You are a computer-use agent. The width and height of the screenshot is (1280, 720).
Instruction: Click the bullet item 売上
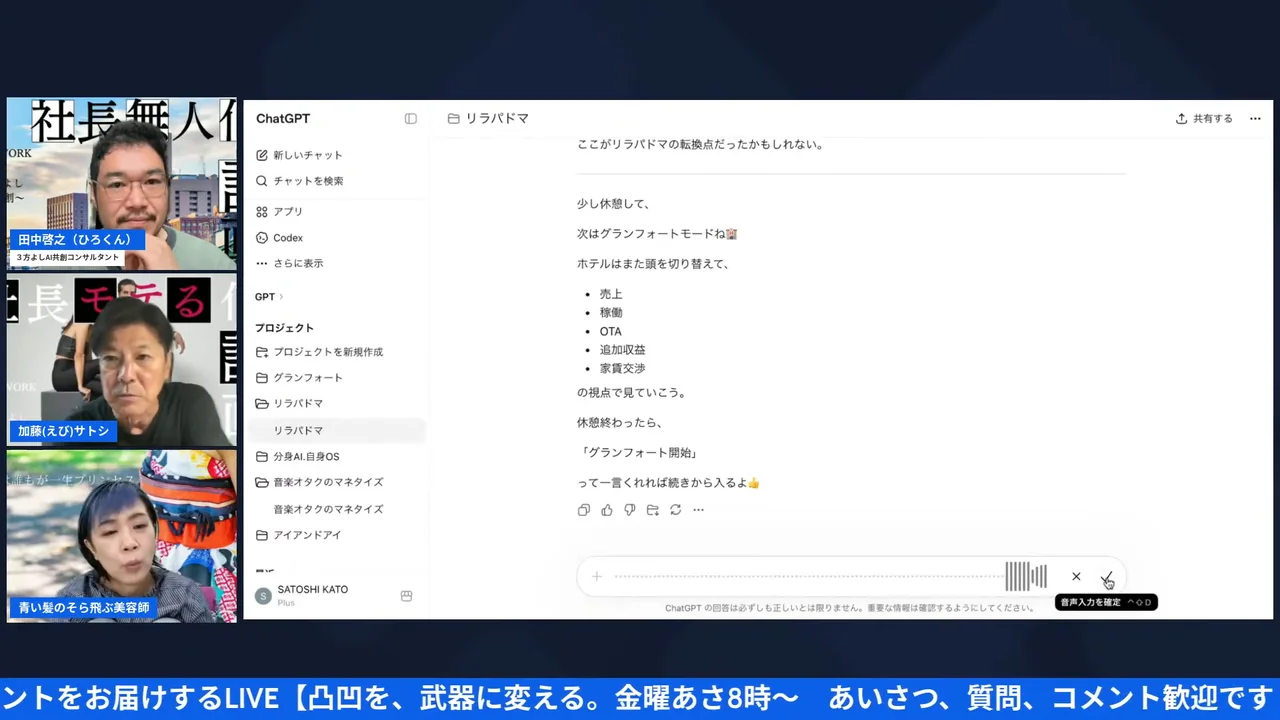[611, 294]
